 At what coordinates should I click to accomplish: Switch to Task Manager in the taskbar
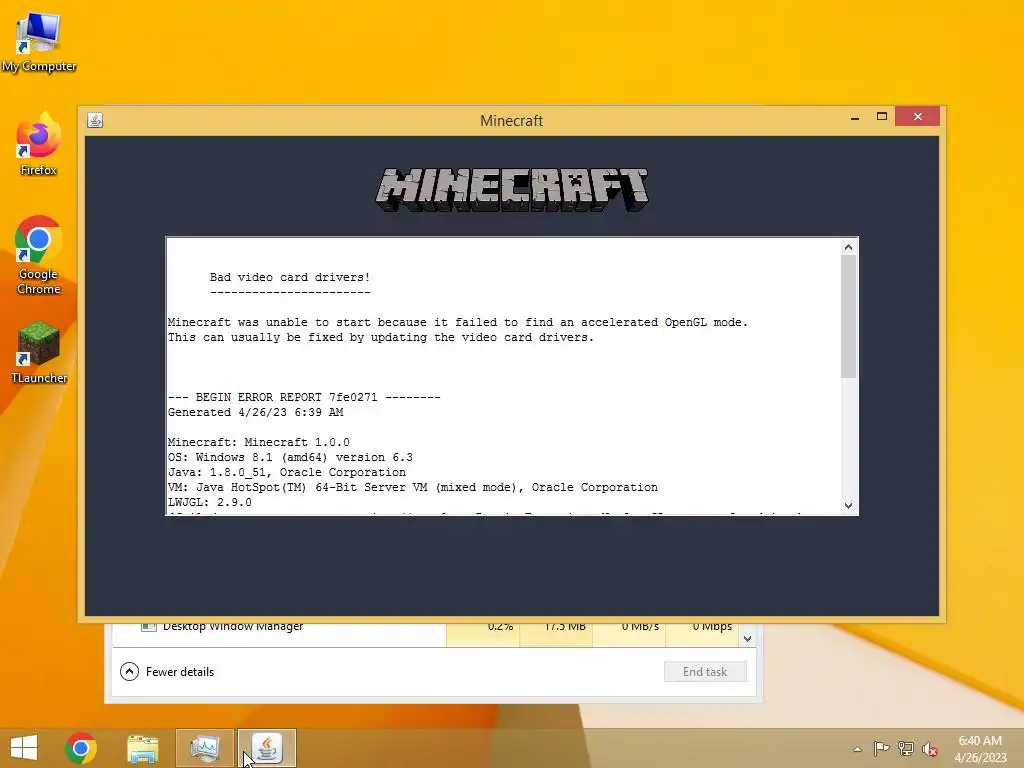tap(205, 748)
